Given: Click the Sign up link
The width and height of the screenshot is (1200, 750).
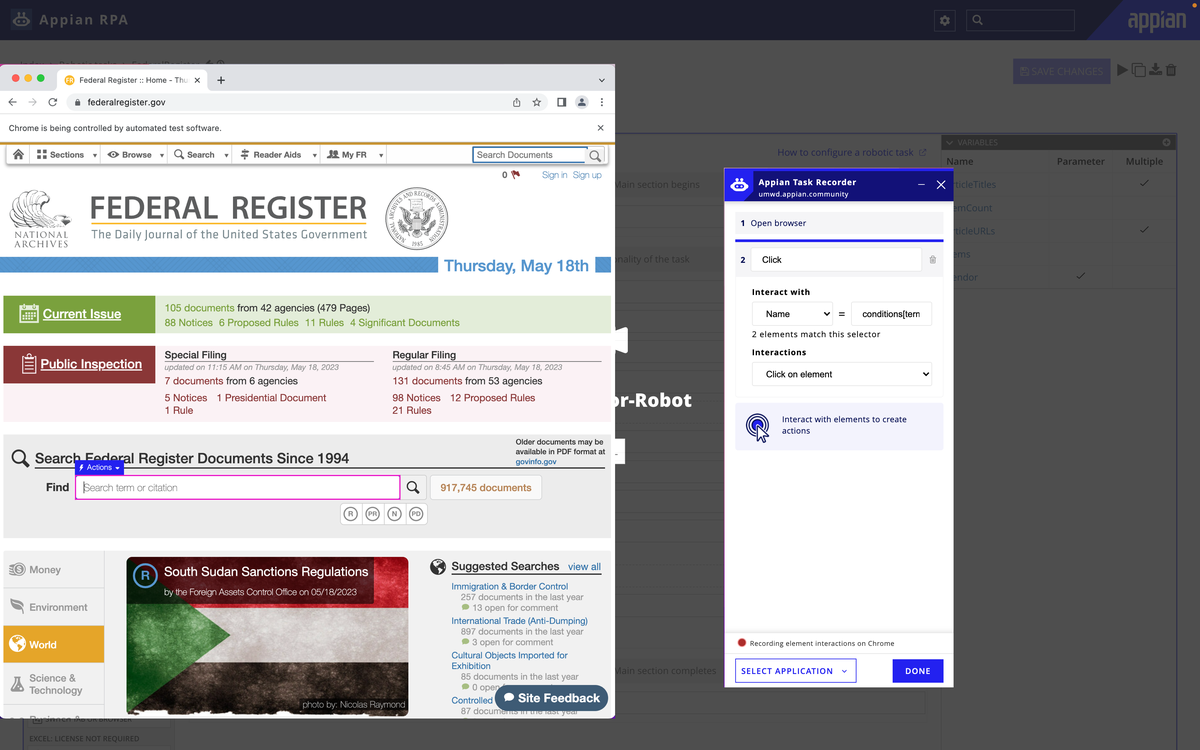Looking at the screenshot, I should point(587,175).
